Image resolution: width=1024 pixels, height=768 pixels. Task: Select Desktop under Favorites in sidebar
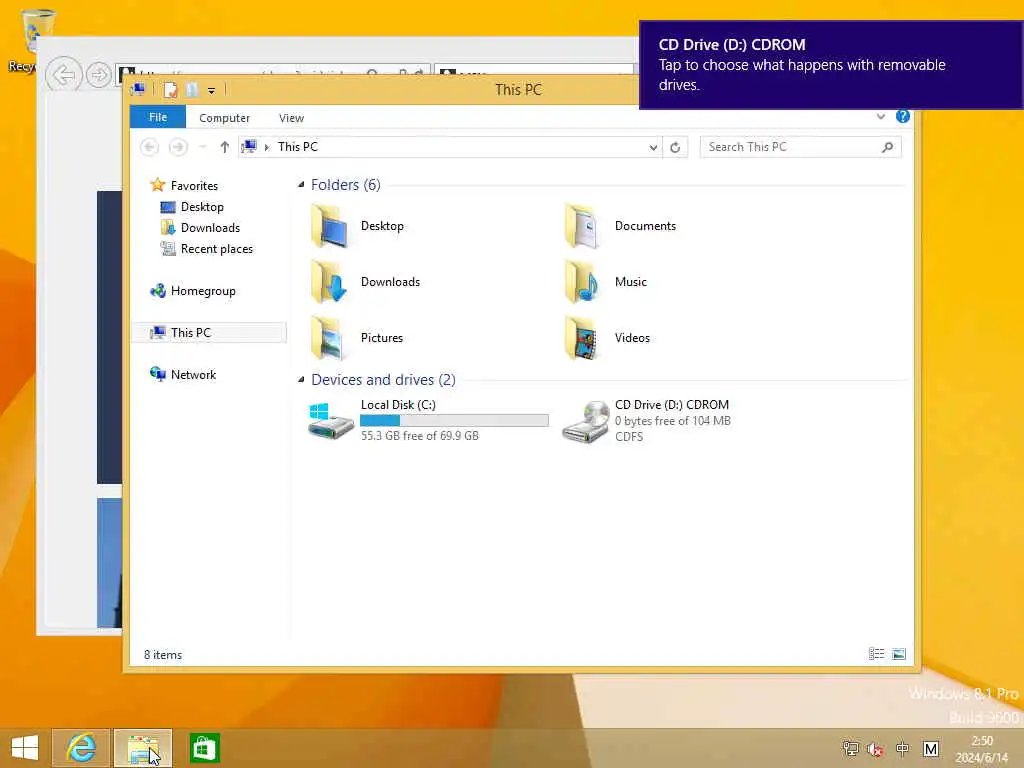pos(202,207)
